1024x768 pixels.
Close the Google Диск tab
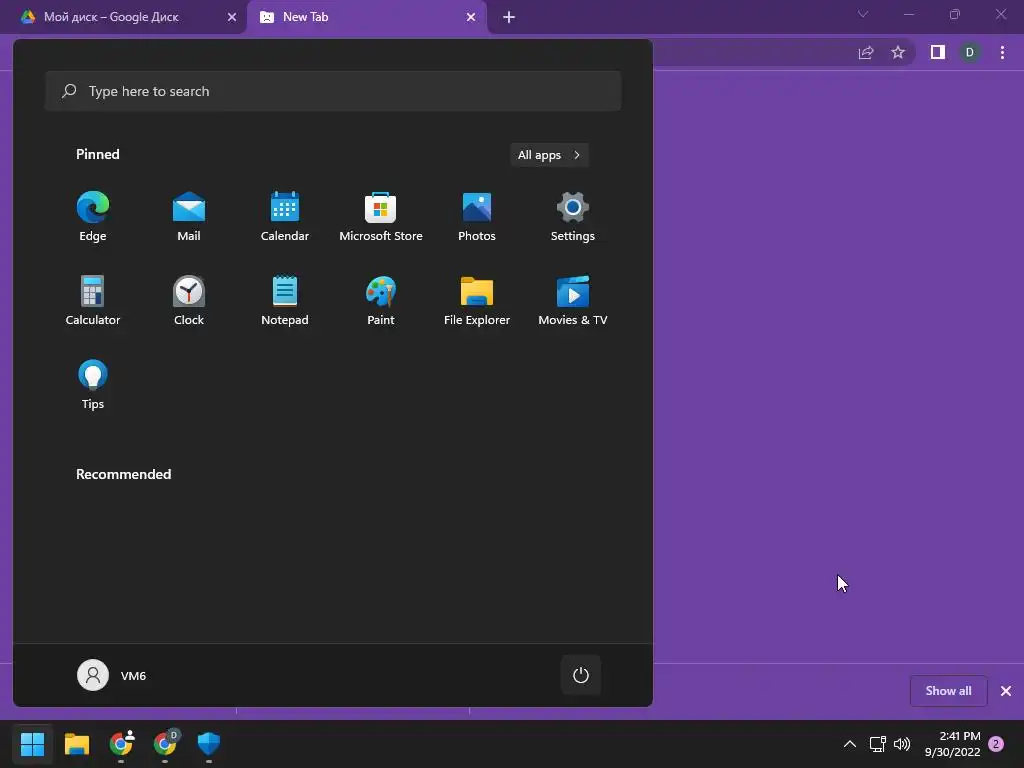tap(232, 17)
